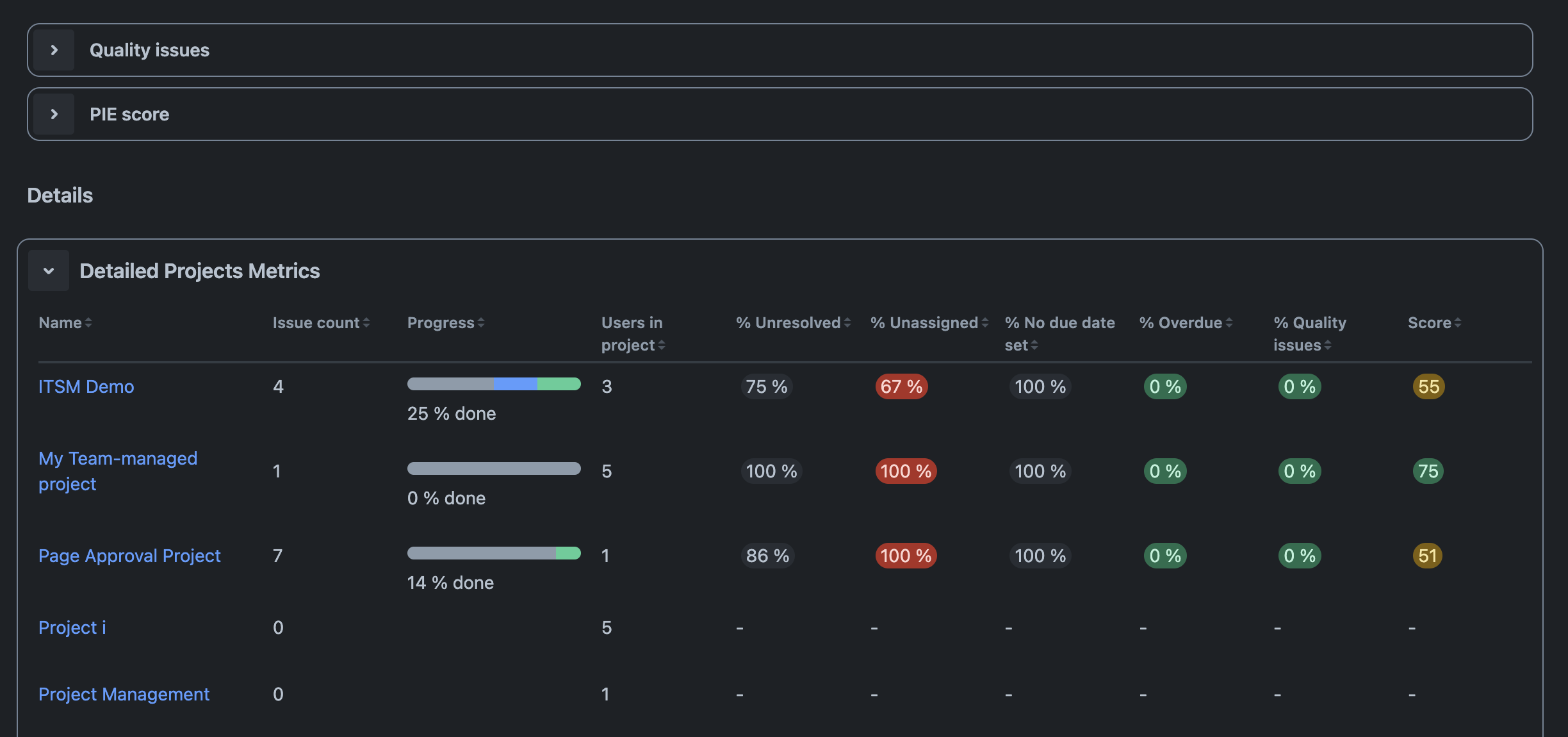
Task: Open My Team-managed project link
Action: coord(118,471)
